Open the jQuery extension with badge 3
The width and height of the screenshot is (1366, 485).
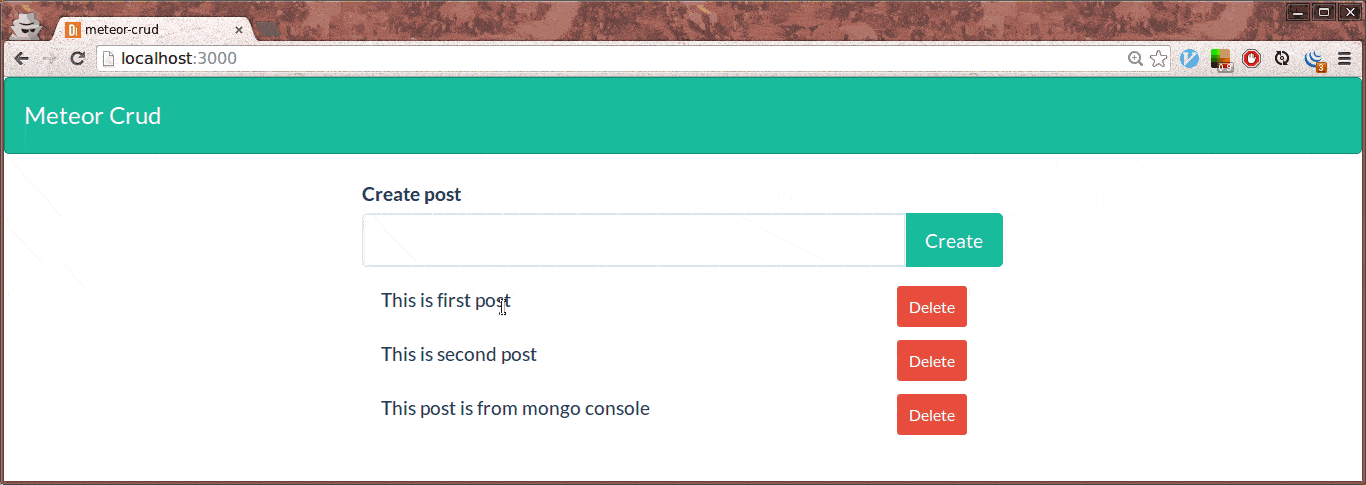click(1315, 60)
